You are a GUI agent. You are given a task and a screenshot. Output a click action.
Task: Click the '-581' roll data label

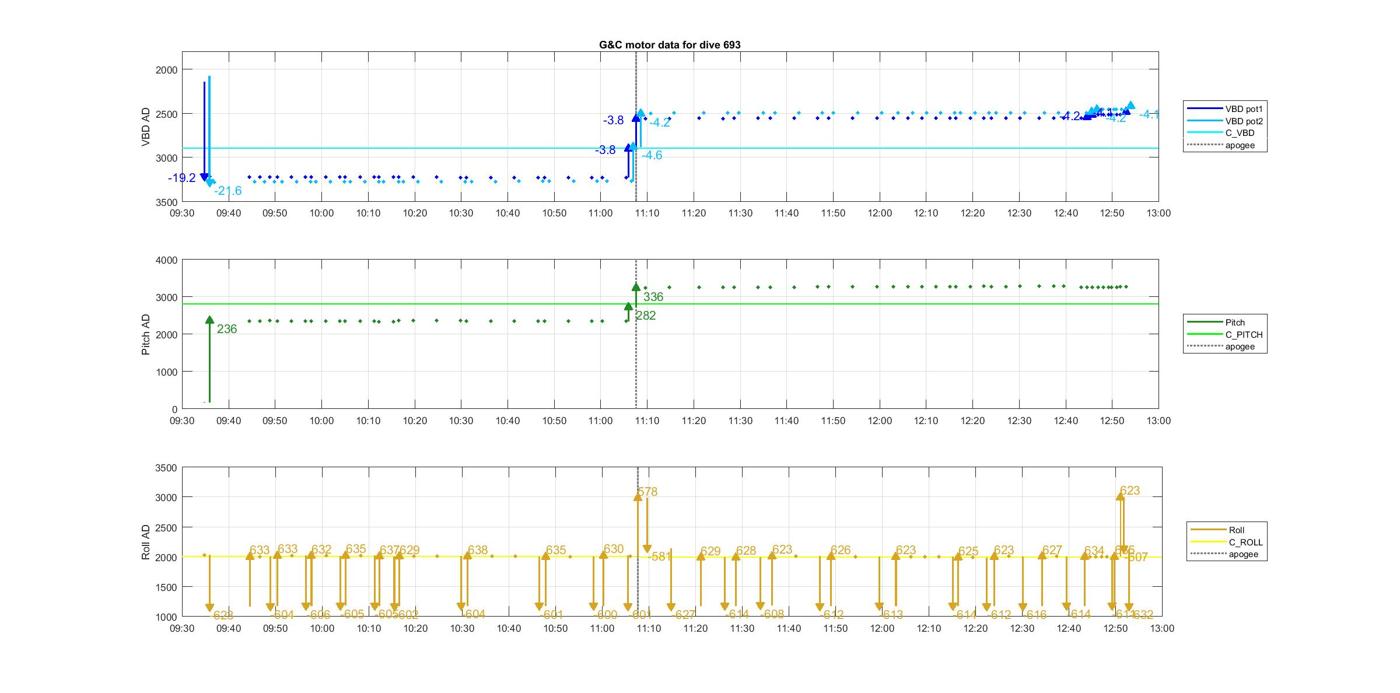(x=660, y=556)
